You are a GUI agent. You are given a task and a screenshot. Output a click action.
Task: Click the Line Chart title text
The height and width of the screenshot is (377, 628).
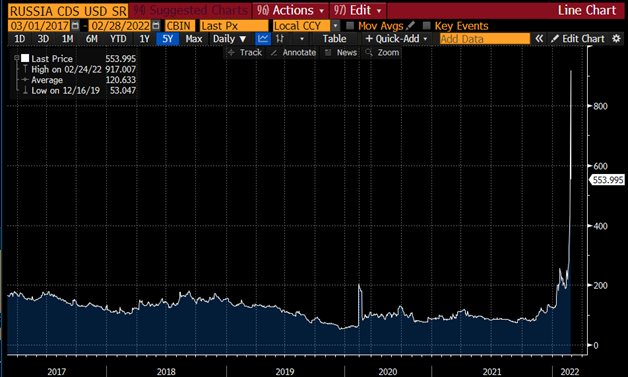click(x=587, y=10)
